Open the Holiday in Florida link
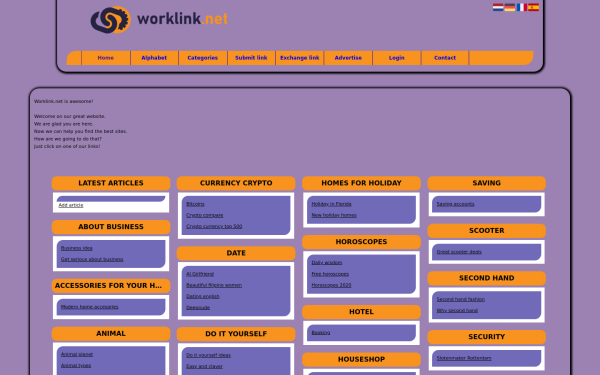Screen dimensions: 600x375 pyautogui.click(x=331, y=204)
